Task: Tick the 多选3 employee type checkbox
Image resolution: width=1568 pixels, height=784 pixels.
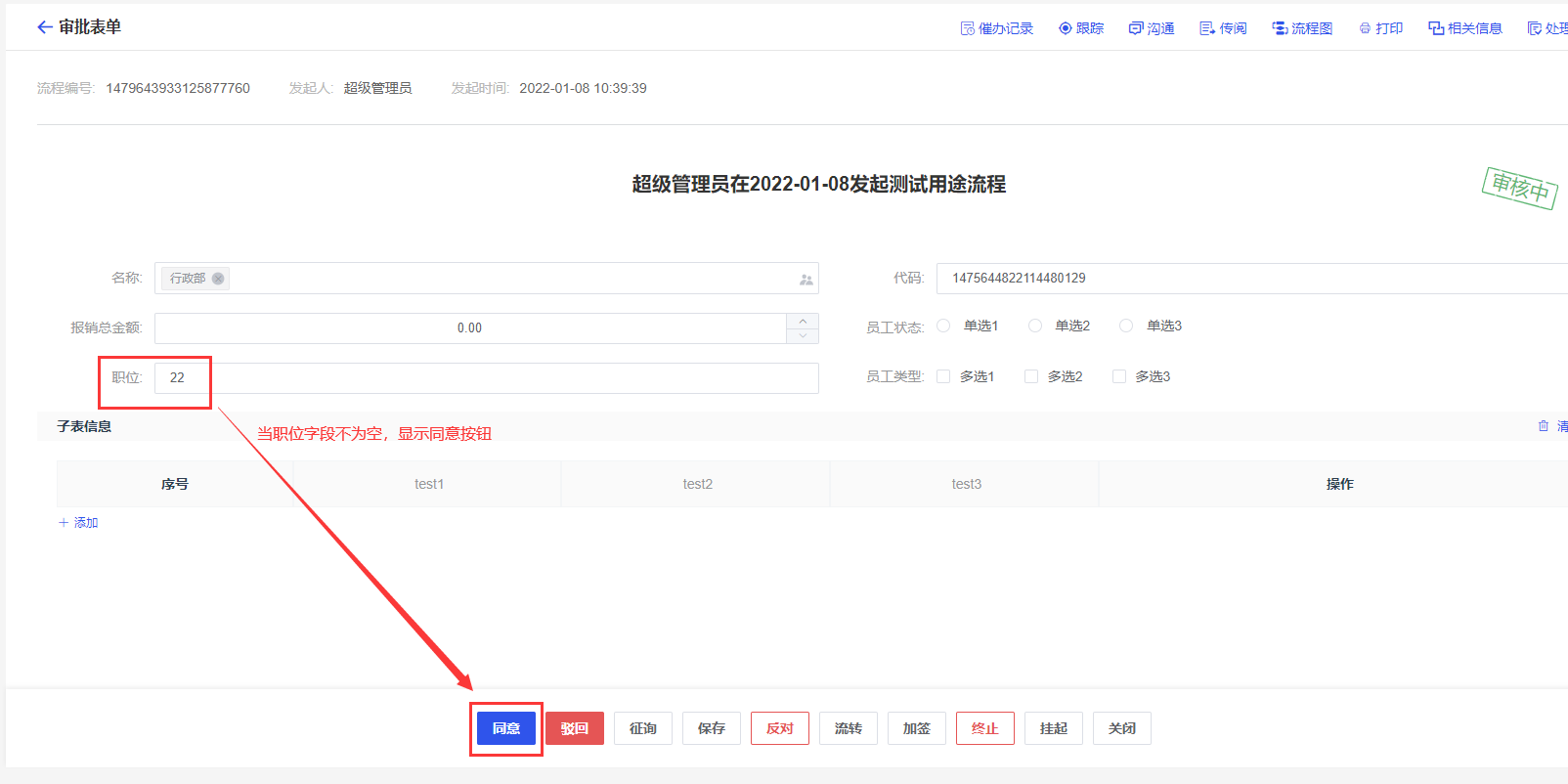Action: point(1119,376)
